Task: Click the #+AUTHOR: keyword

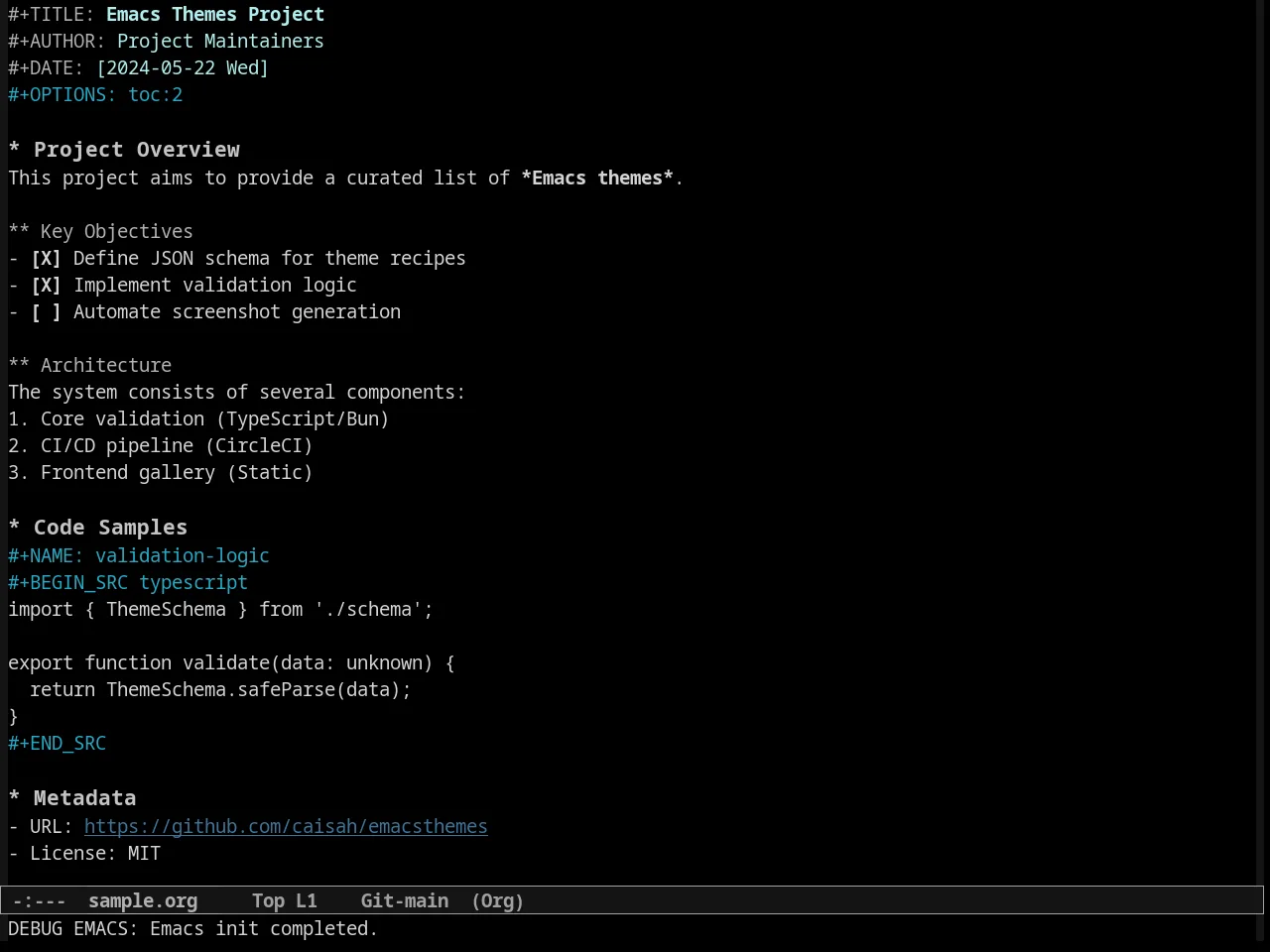Action: point(57,42)
